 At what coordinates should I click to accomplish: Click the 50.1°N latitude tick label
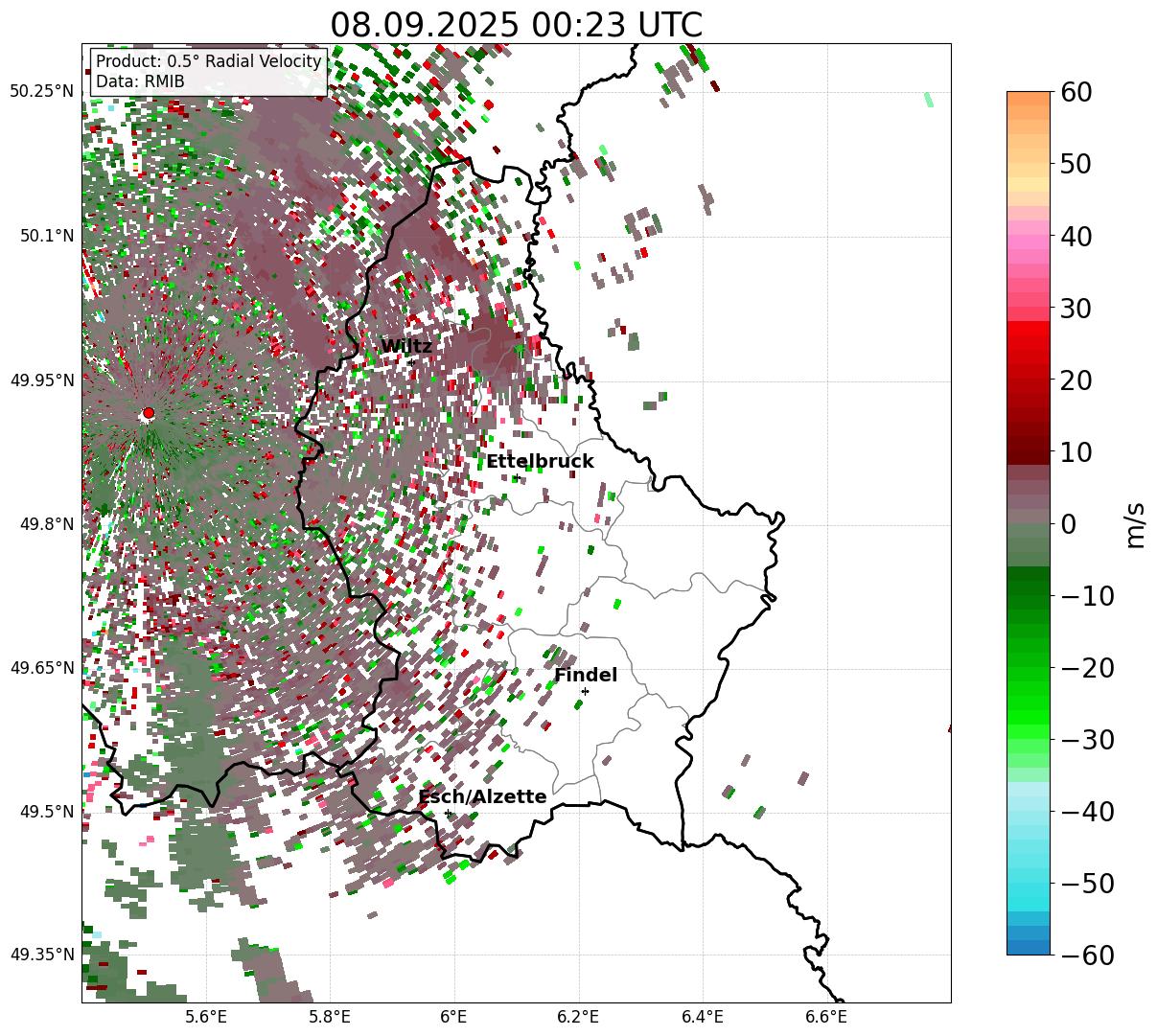point(46,236)
